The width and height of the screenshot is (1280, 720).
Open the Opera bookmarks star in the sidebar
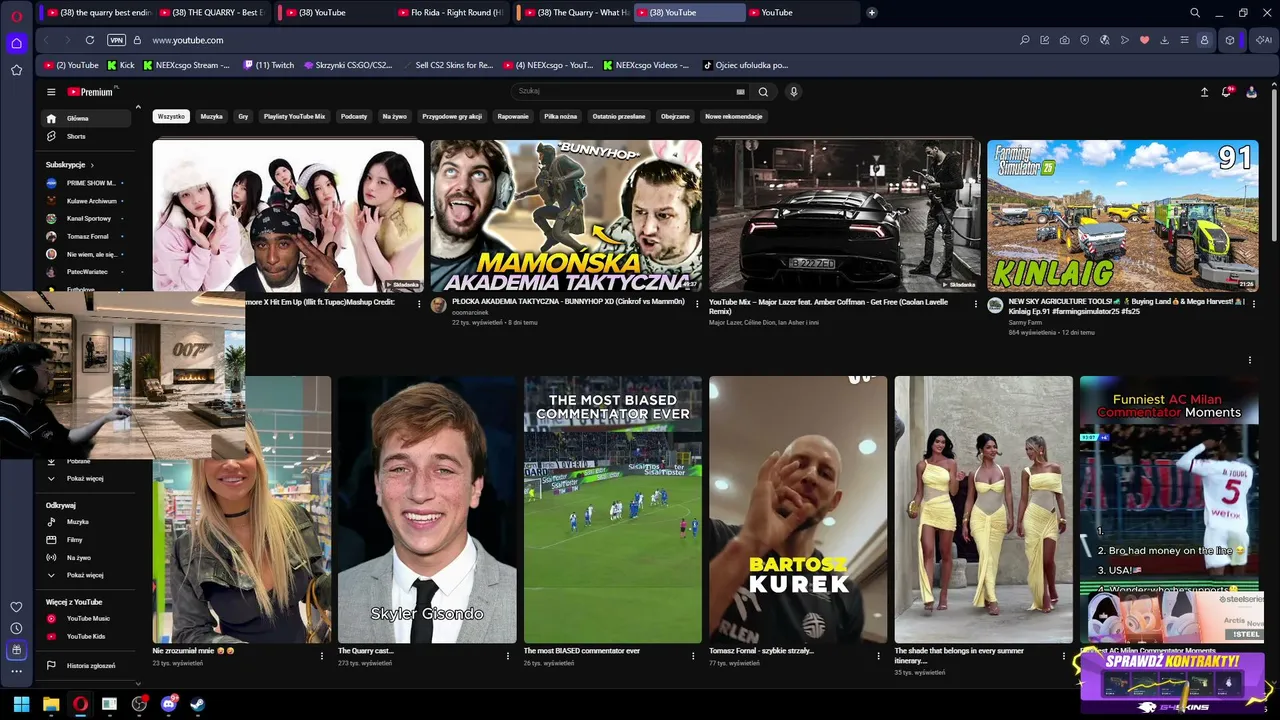click(x=16, y=70)
